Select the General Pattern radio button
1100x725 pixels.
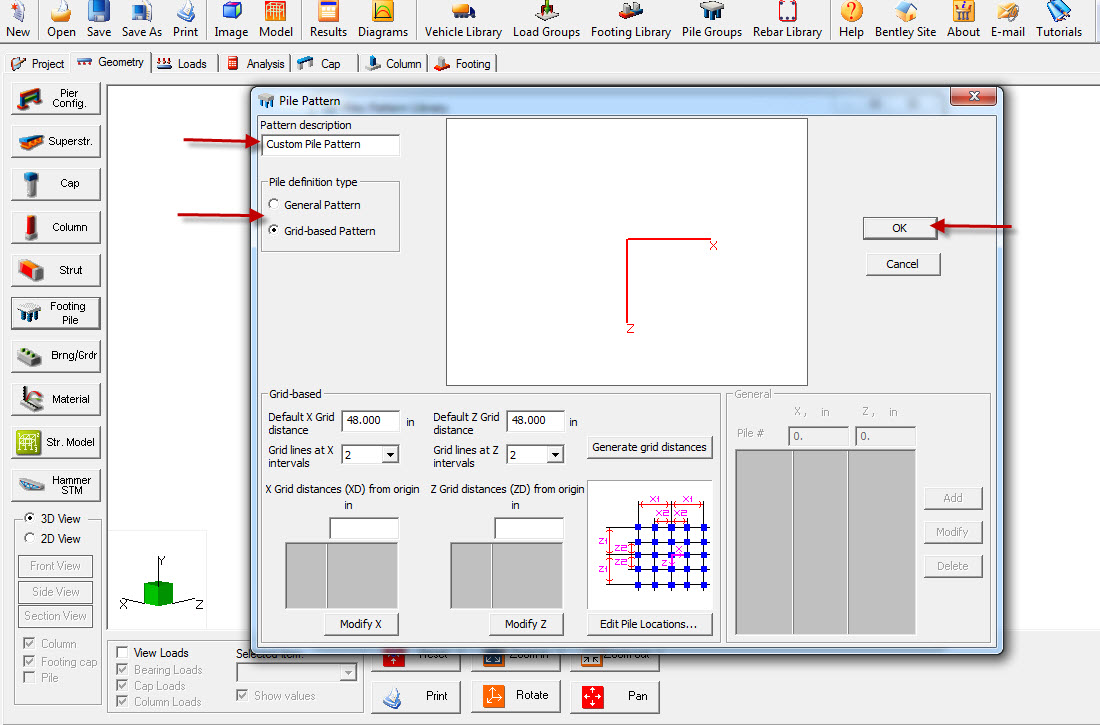coord(274,204)
